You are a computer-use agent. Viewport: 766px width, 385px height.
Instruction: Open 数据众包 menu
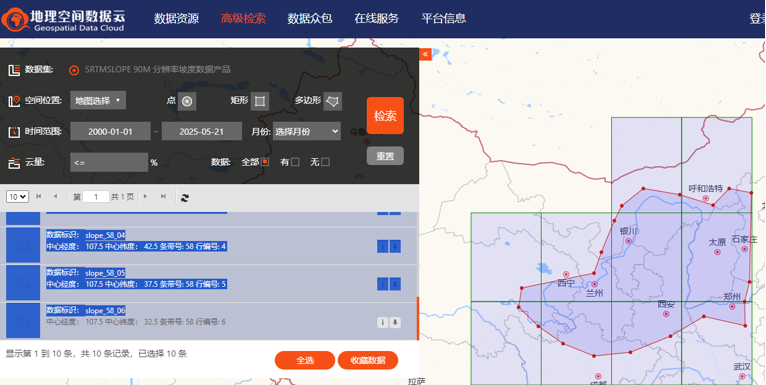(310, 19)
